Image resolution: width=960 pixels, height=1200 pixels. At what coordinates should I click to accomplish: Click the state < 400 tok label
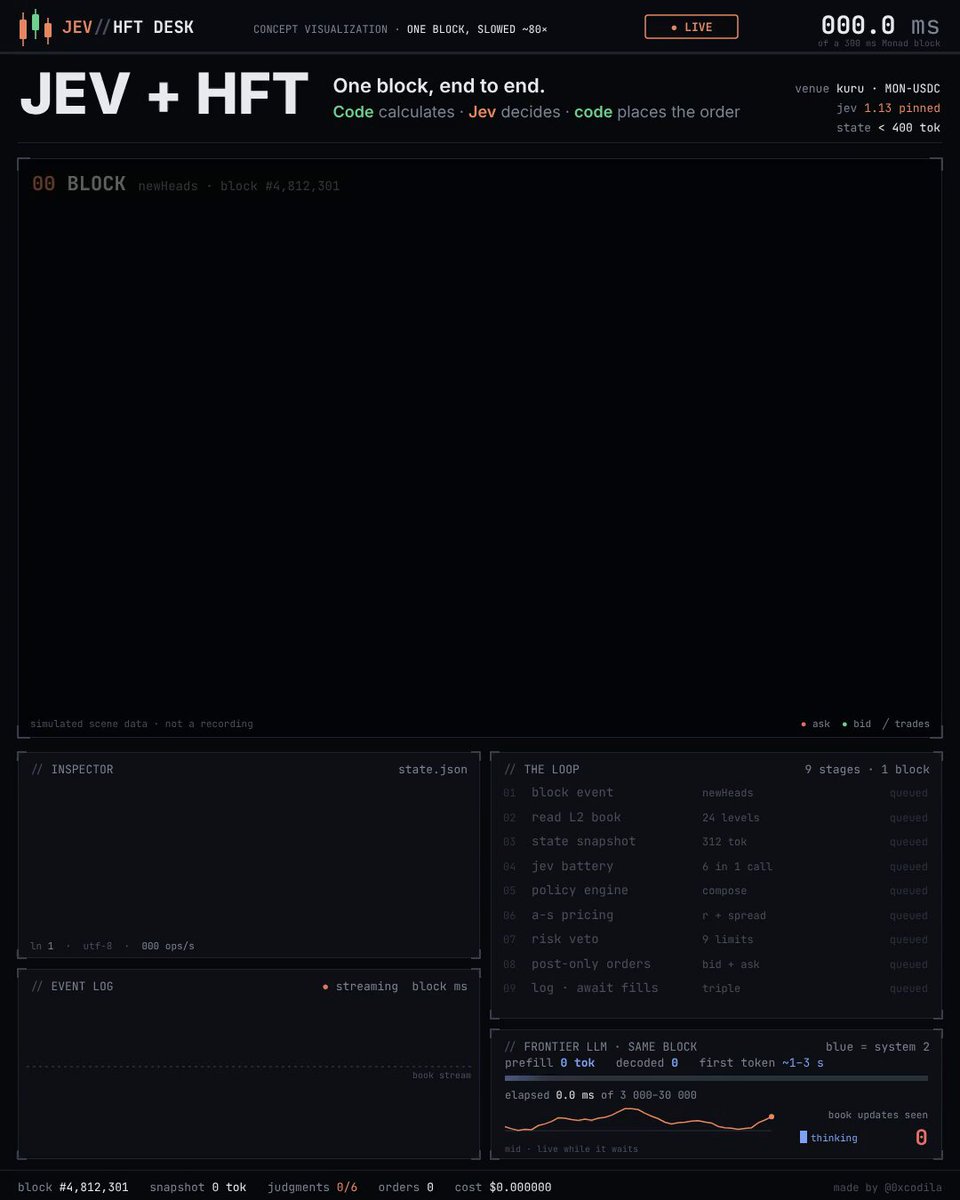tap(889, 127)
